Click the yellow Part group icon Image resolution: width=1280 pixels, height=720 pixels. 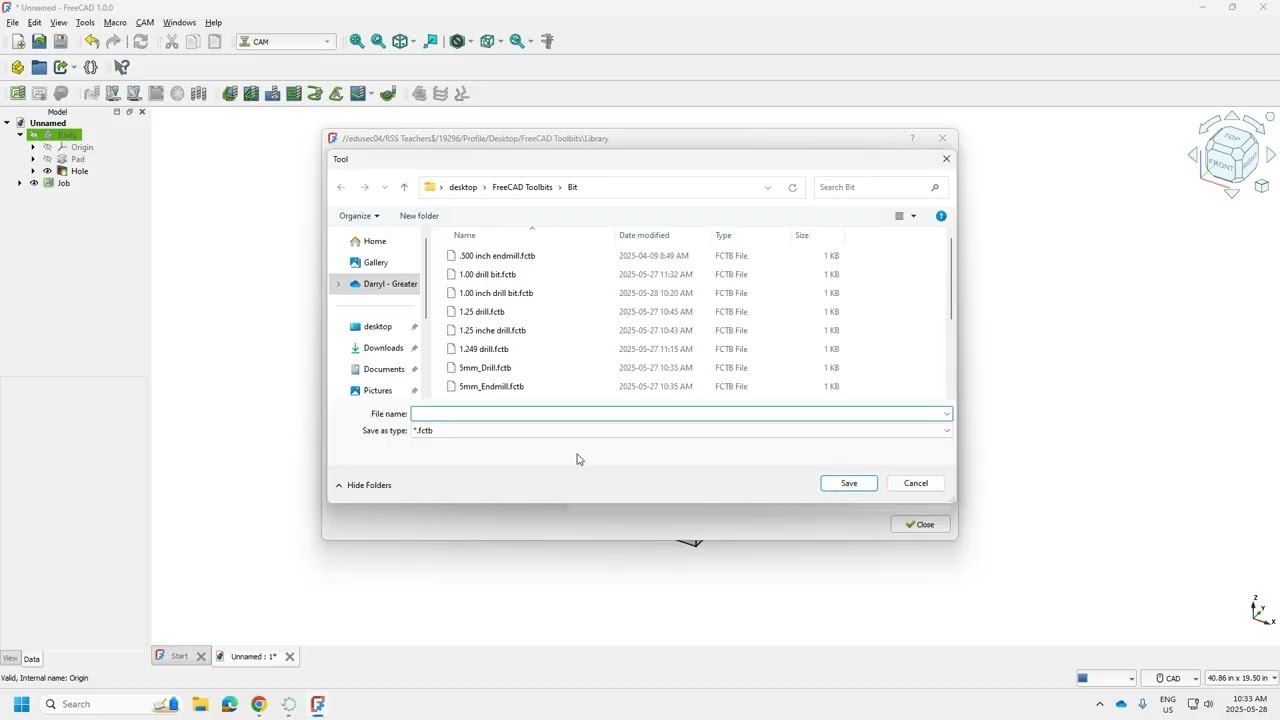pyautogui.click(x=18, y=67)
